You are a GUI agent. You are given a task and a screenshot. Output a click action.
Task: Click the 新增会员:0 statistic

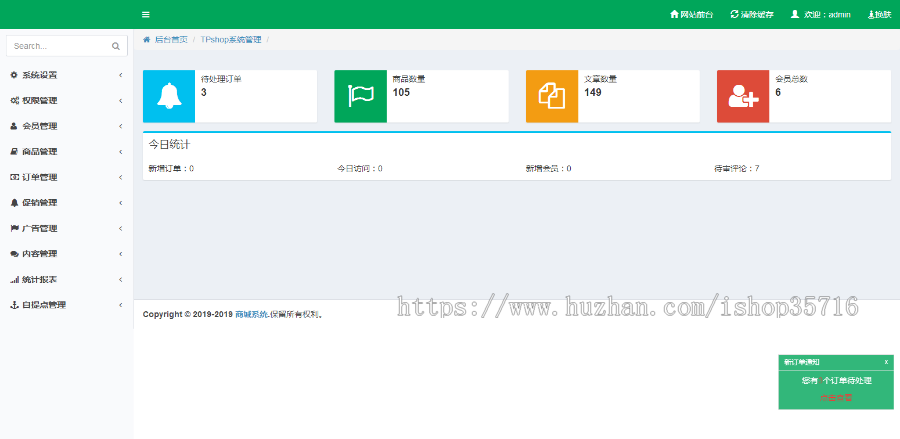point(548,169)
